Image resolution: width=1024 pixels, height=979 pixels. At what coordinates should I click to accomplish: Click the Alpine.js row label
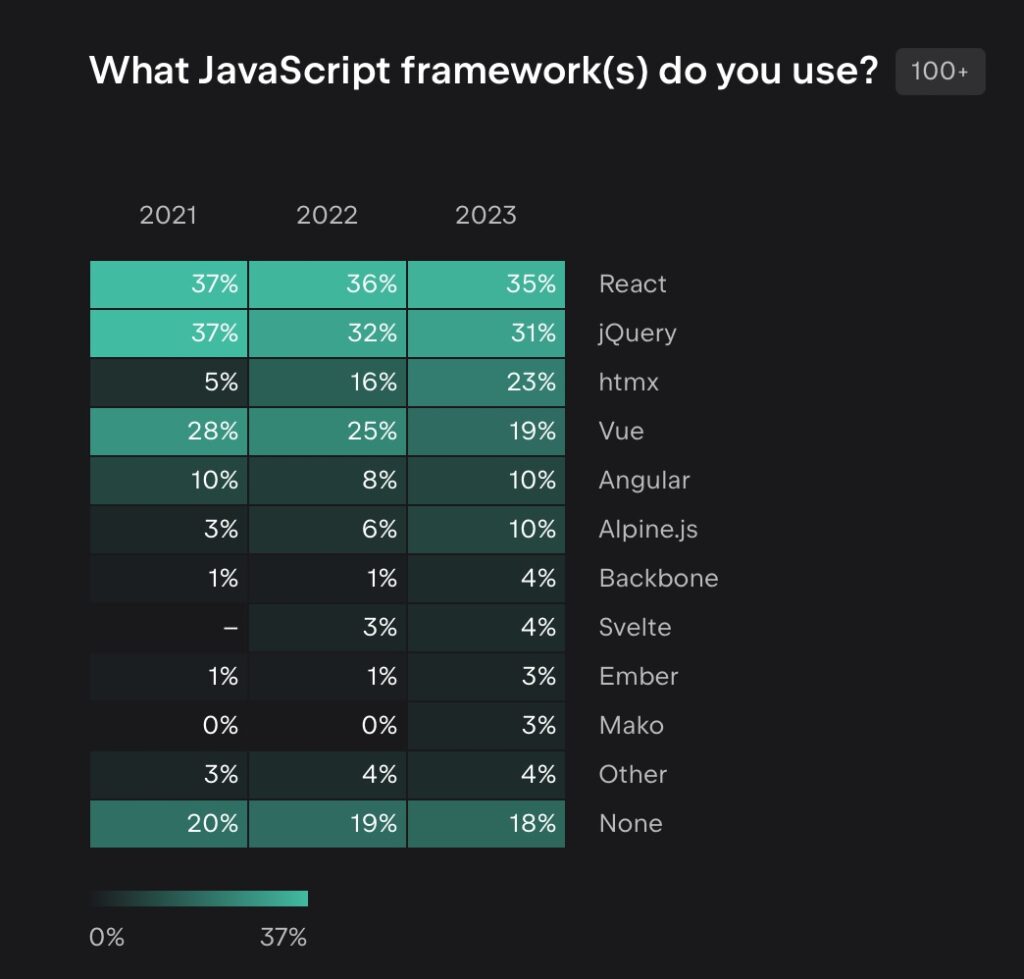click(x=648, y=529)
